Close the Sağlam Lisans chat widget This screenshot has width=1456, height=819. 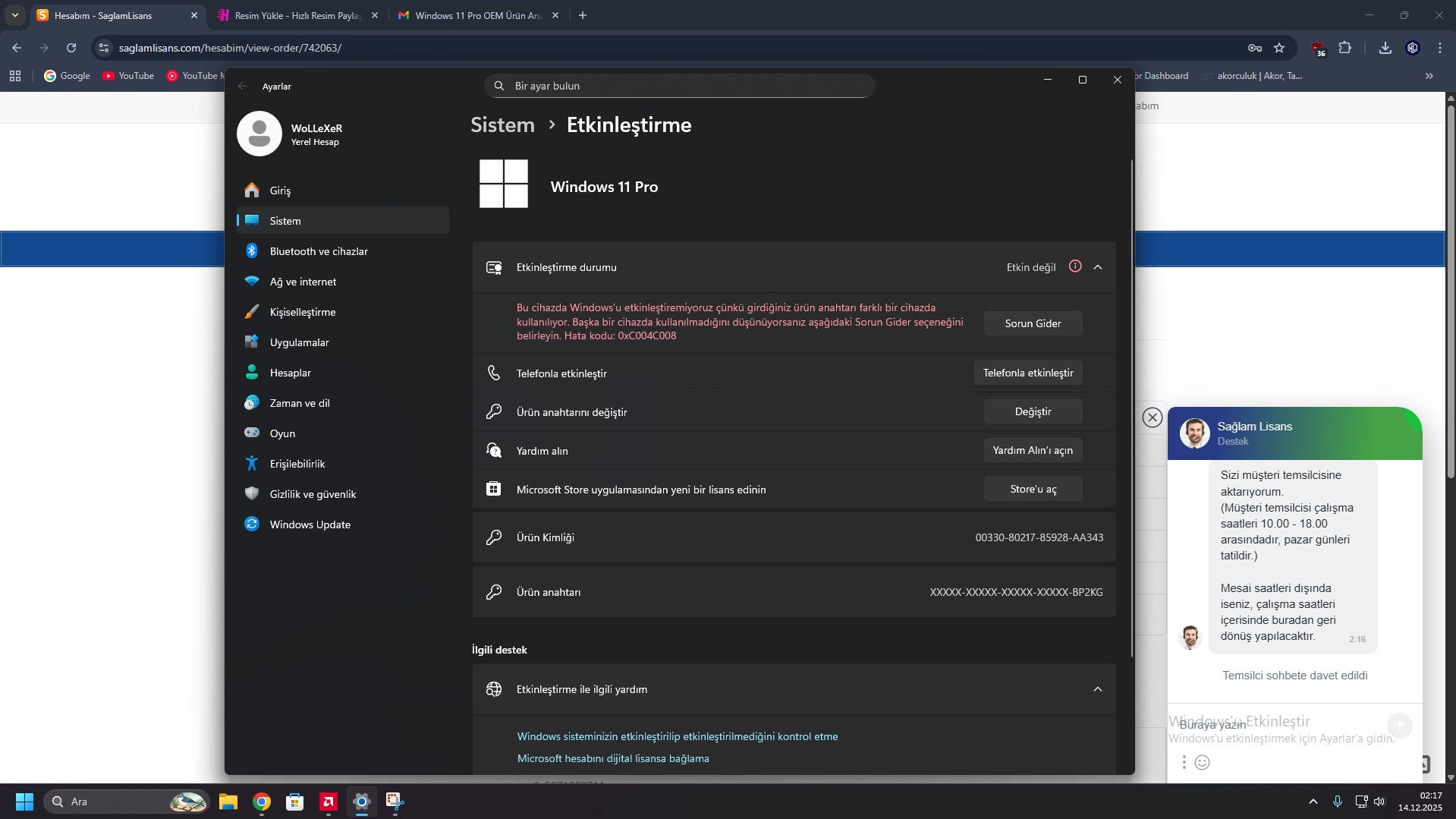click(x=1153, y=417)
